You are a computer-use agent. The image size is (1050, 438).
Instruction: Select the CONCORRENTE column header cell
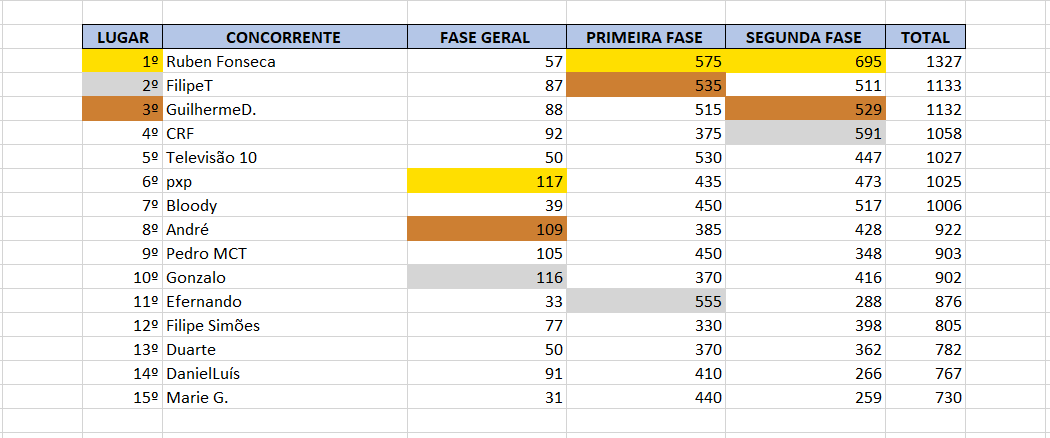(285, 38)
